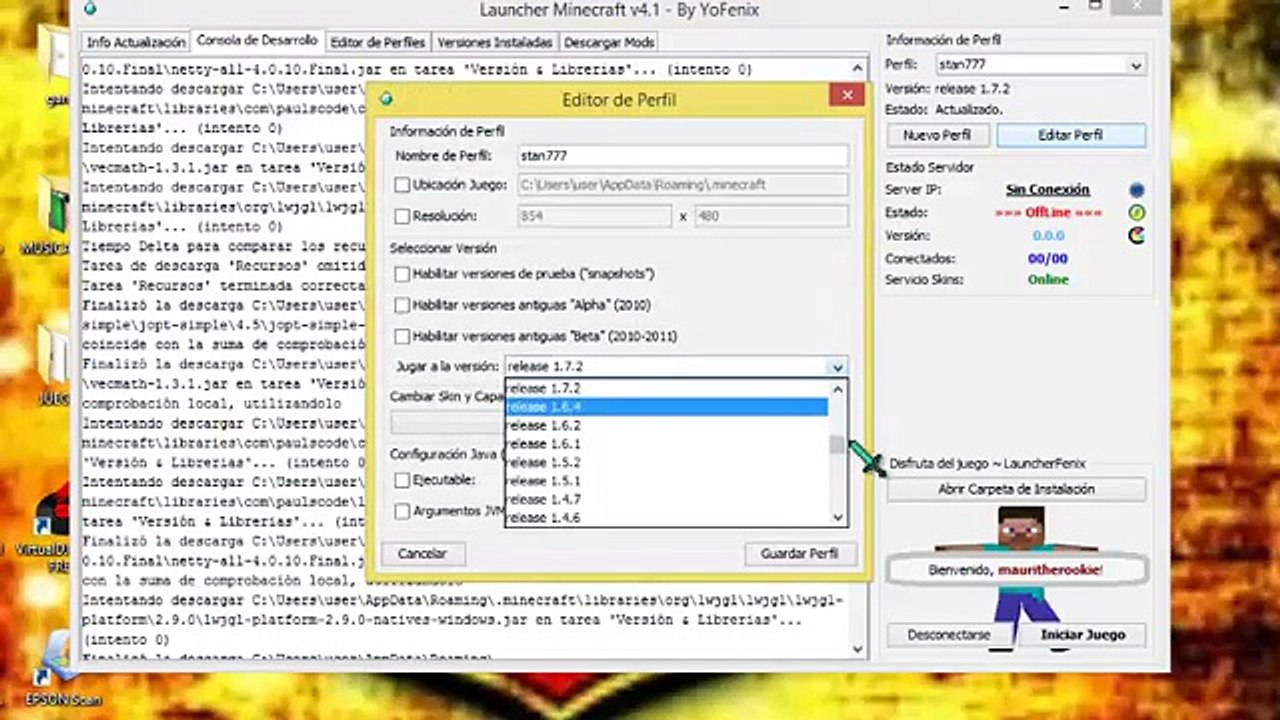
Task: Click the Versión: release 1.7.2 profile text
Action: pyautogui.click(x=947, y=89)
